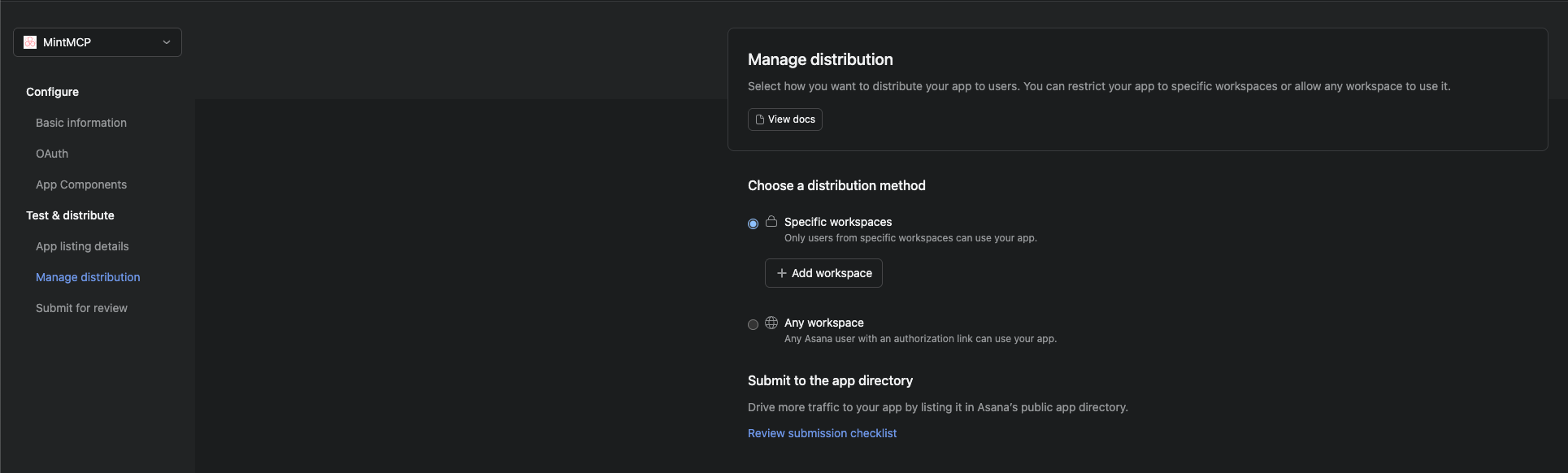Click the Specific workspaces option label
This screenshot has height=473, width=1568.
tap(838, 222)
